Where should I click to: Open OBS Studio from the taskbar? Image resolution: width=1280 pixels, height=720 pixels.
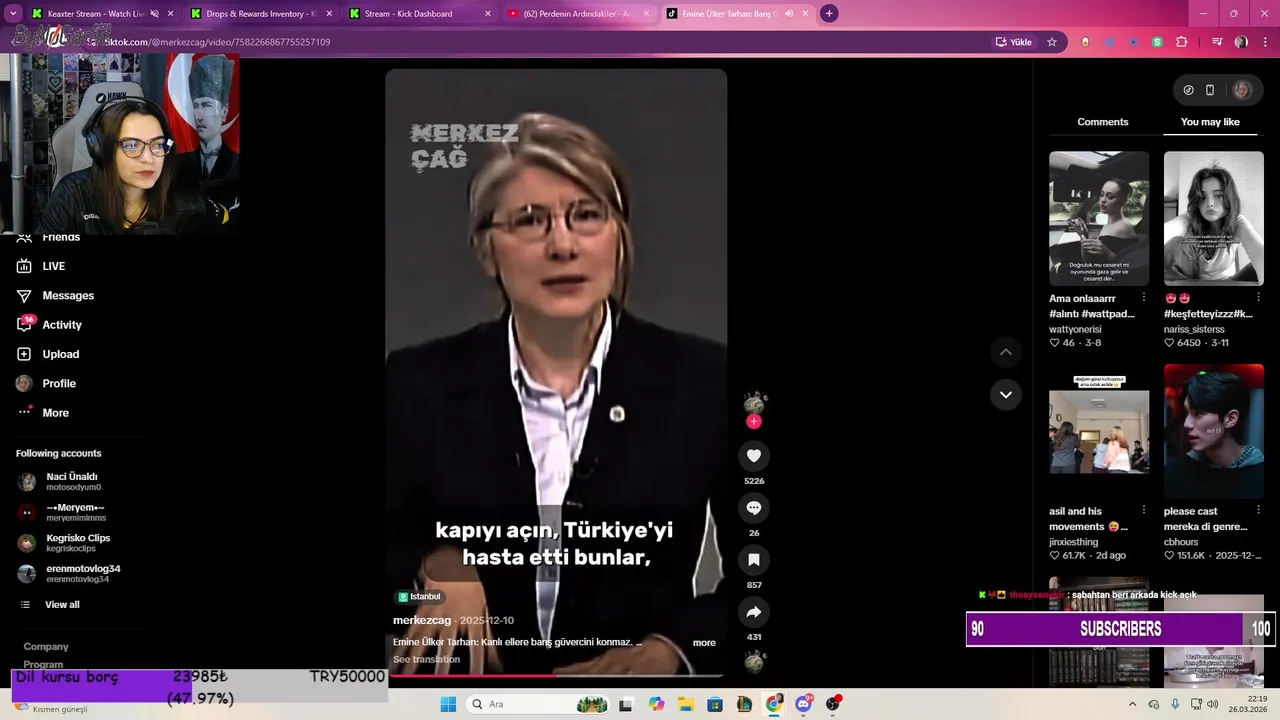coord(832,704)
